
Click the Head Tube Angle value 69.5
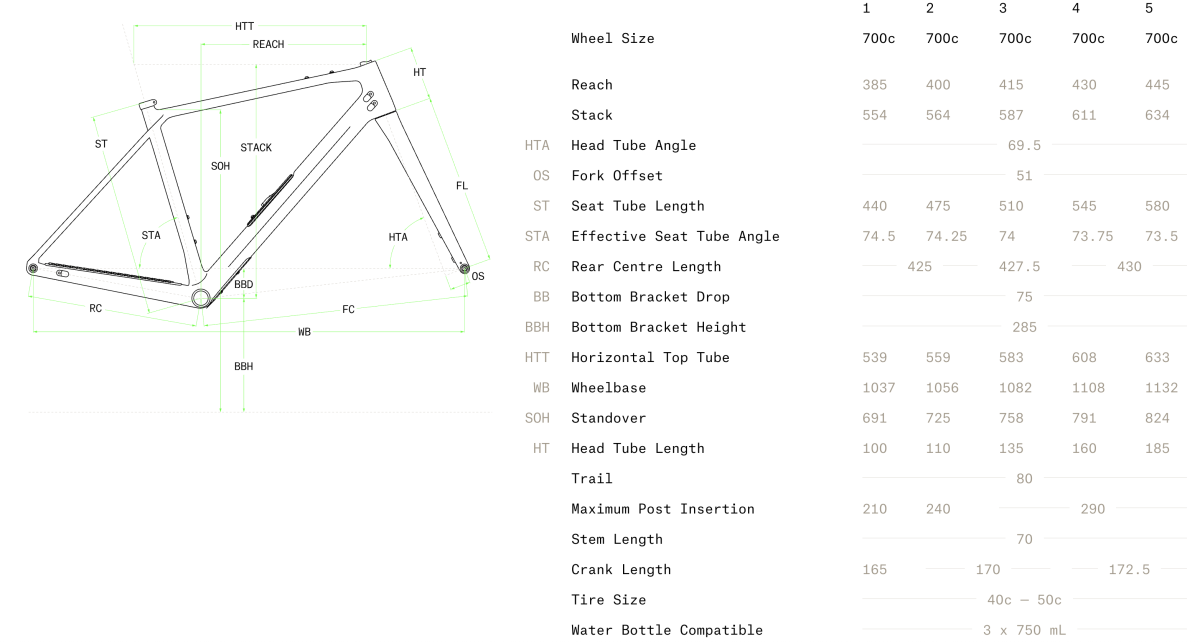[1025, 146]
